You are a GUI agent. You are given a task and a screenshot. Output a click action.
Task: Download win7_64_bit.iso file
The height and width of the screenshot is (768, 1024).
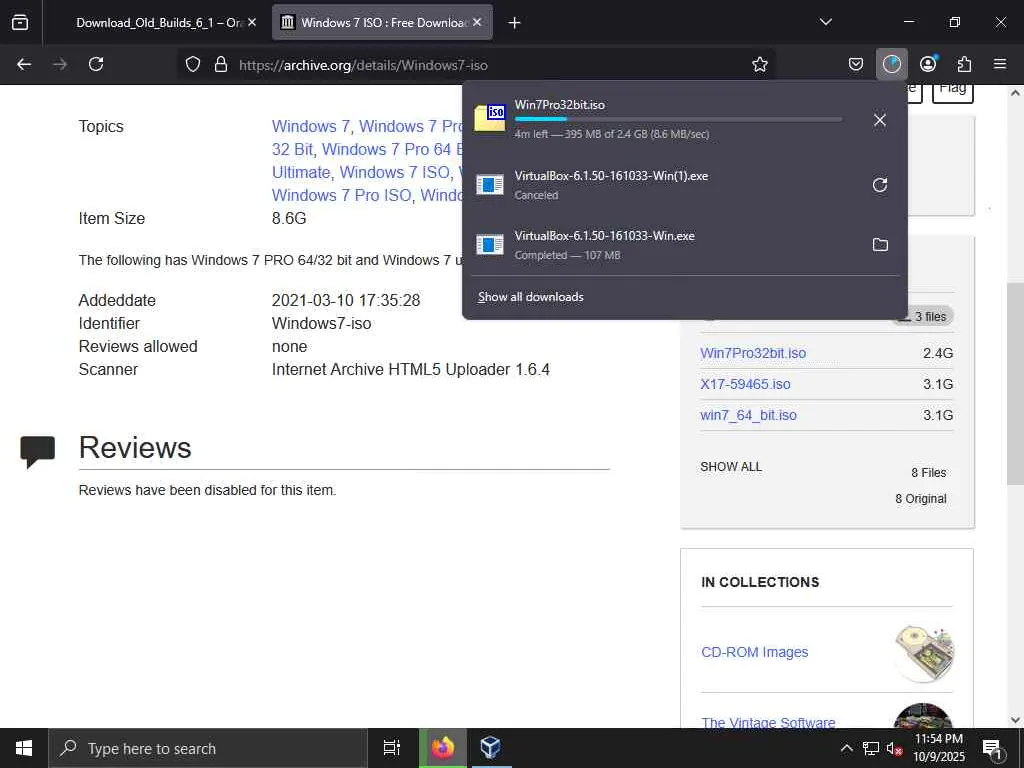[x=748, y=415]
